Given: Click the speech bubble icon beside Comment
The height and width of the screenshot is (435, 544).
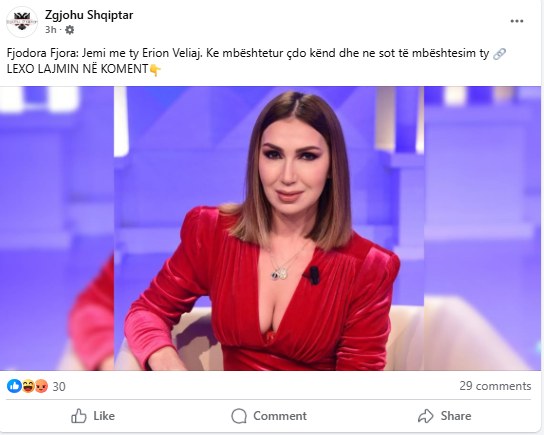Looking at the screenshot, I should [x=239, y=416].
